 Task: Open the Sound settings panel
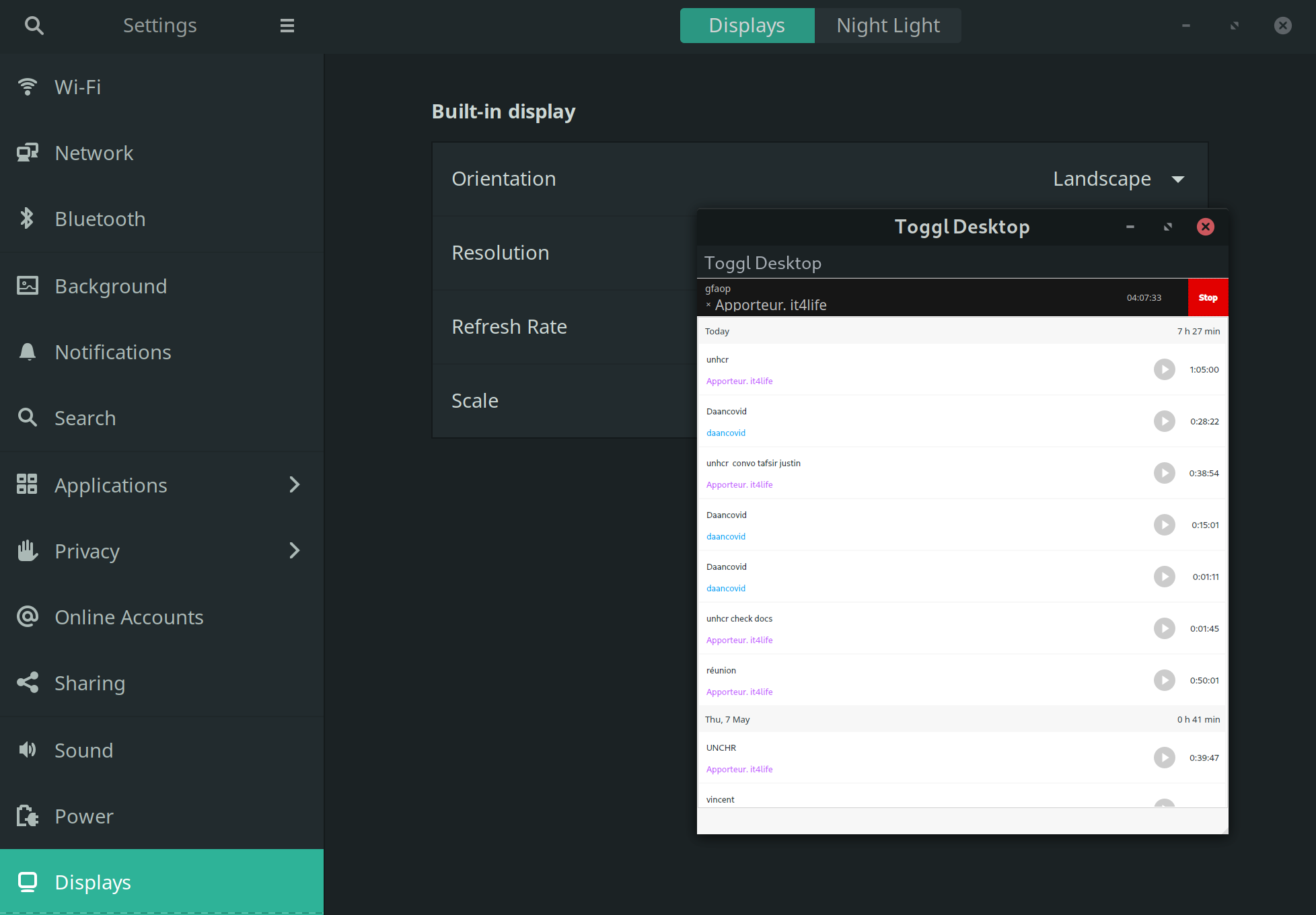[x=161, y=750]
